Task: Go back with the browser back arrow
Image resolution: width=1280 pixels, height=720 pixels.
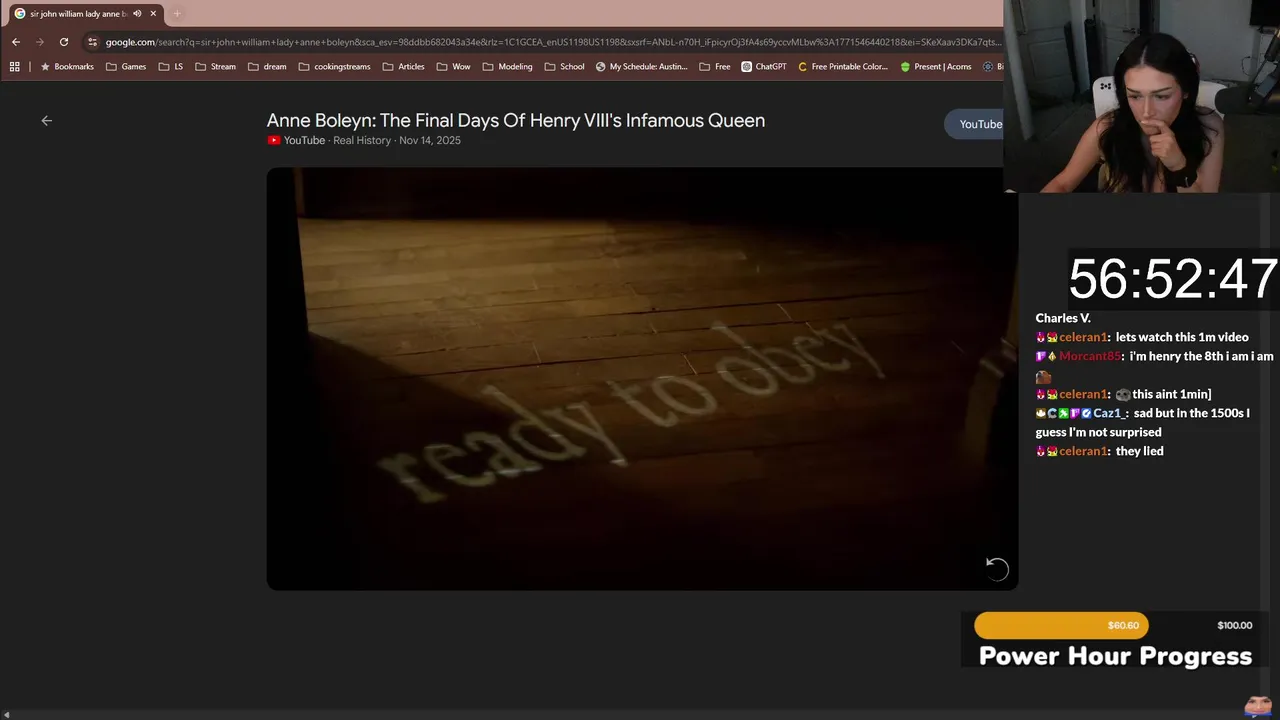Action: click(15, 42)
